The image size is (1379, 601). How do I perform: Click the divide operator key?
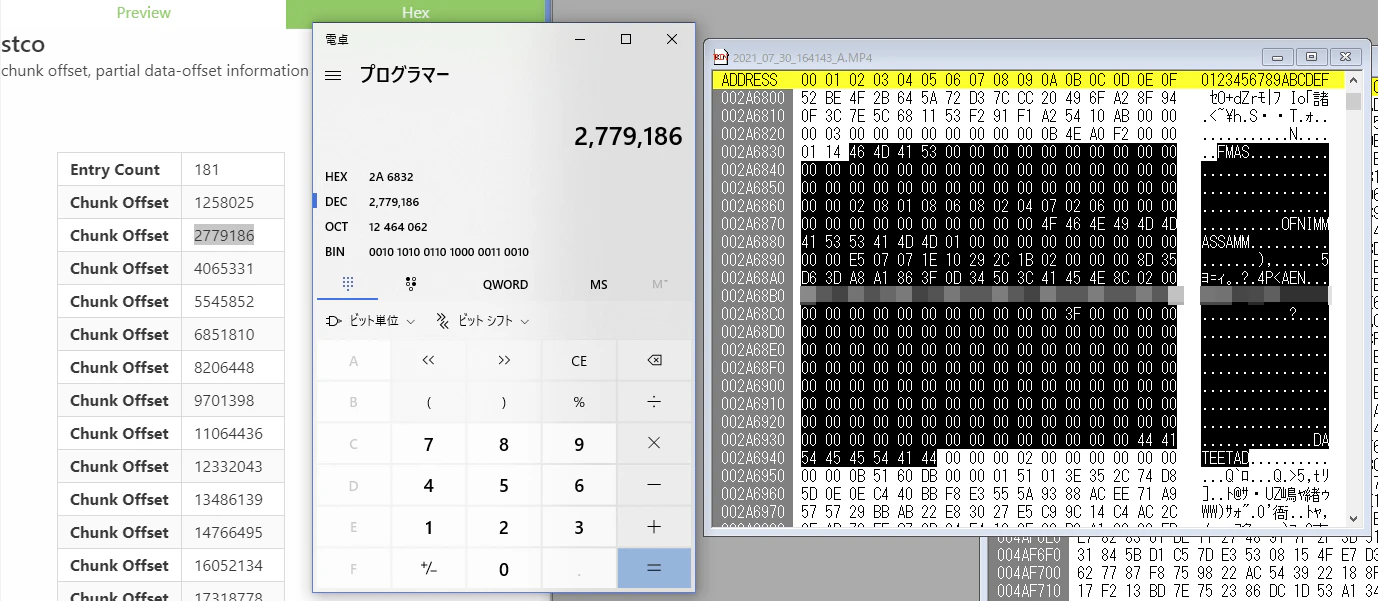[654, 402]
